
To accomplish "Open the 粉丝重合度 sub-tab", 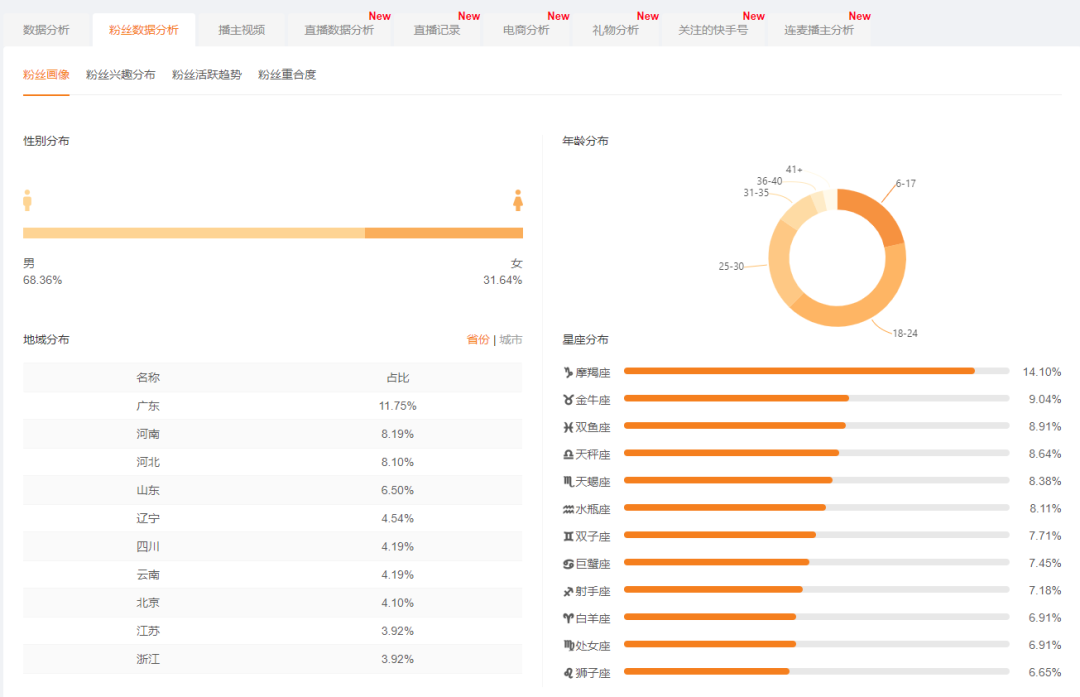I will 287,75.
